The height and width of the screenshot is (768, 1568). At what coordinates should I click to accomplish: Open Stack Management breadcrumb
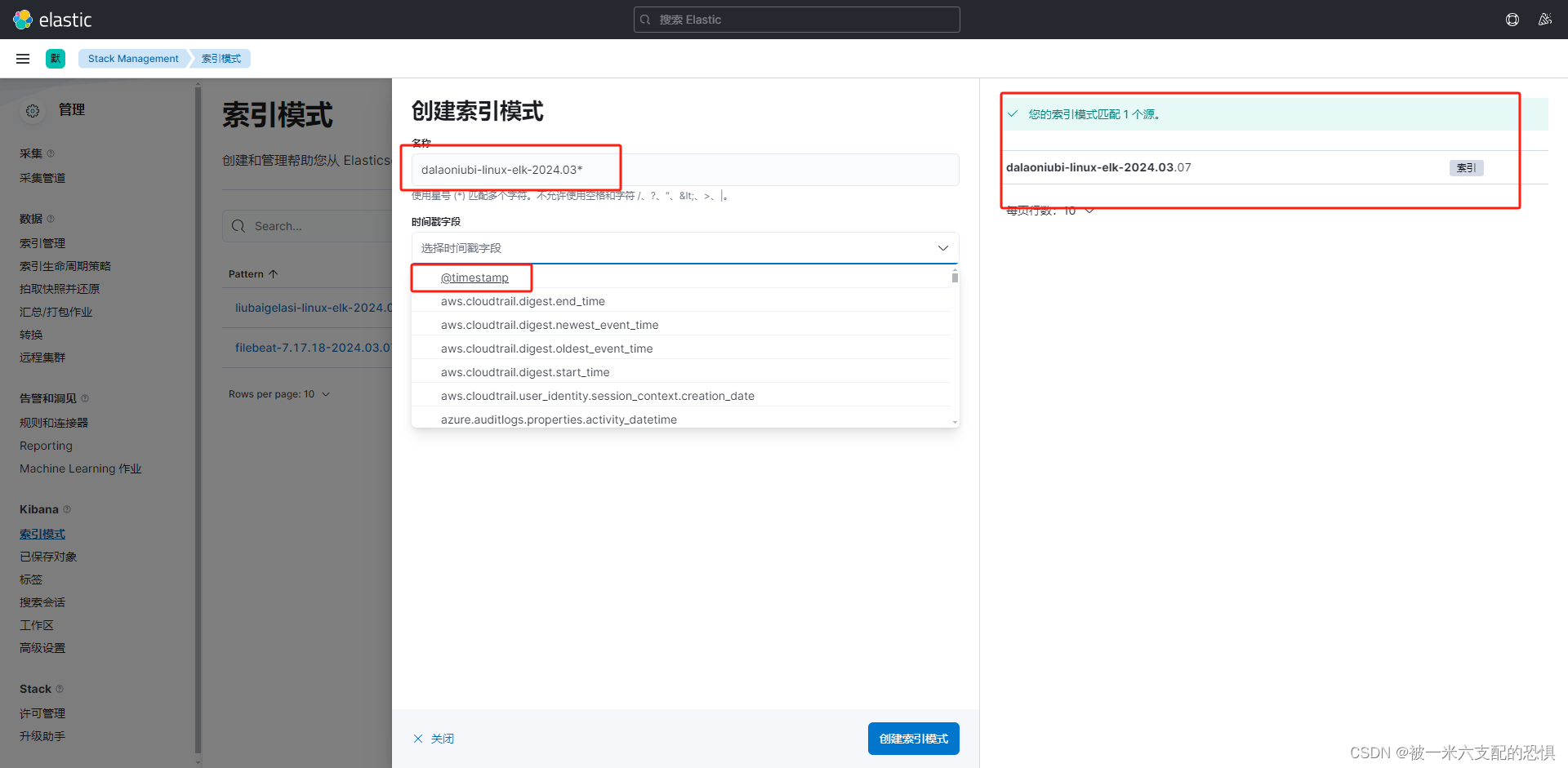tap(133, 59)
